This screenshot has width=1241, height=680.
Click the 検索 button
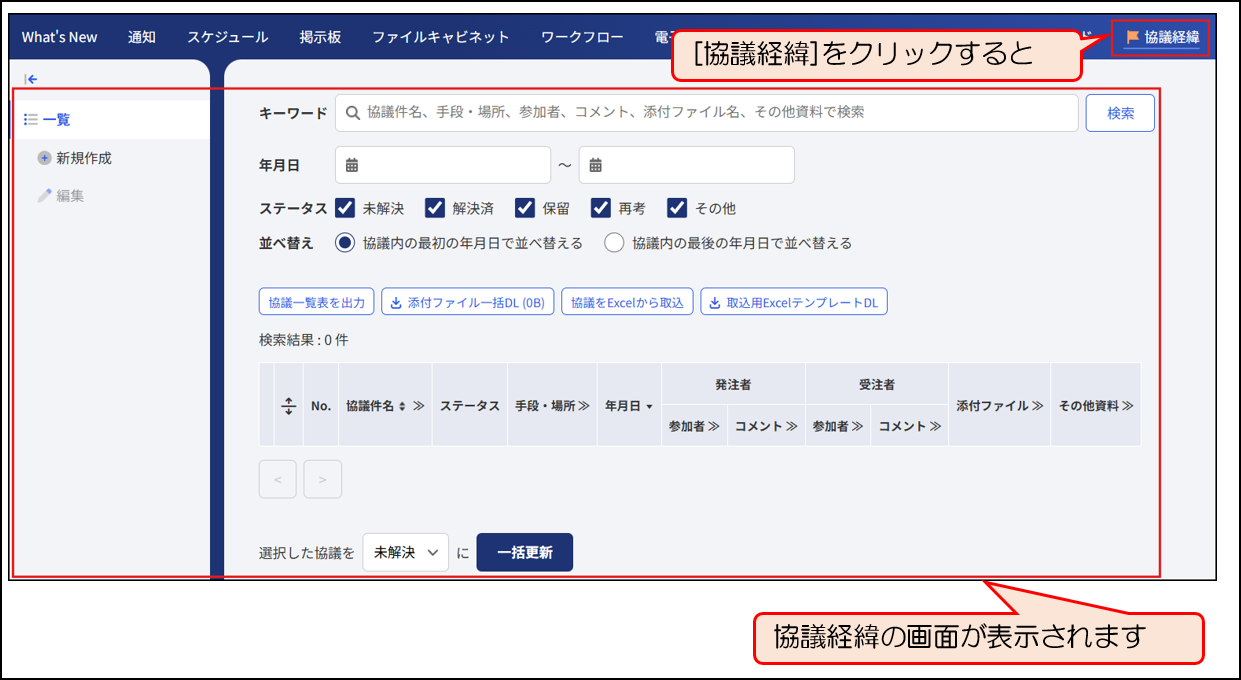coord(1120,113)
